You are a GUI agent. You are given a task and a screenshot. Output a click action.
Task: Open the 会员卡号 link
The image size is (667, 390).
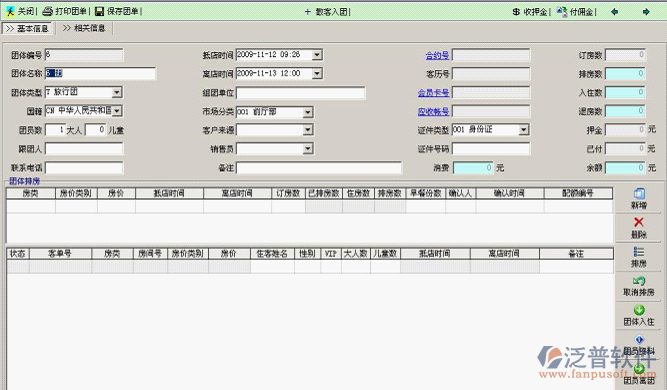pos(433,93)
